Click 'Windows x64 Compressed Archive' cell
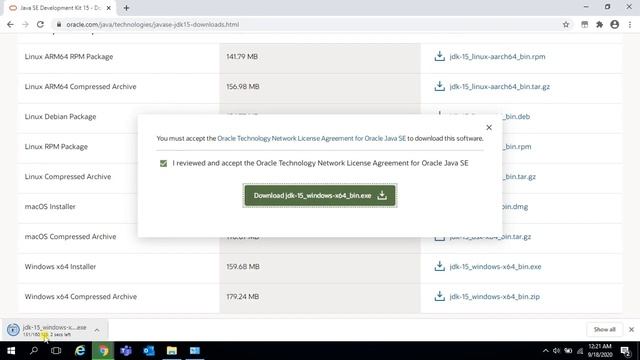Viewport: 640px width, 360px height. pos(118,297)
